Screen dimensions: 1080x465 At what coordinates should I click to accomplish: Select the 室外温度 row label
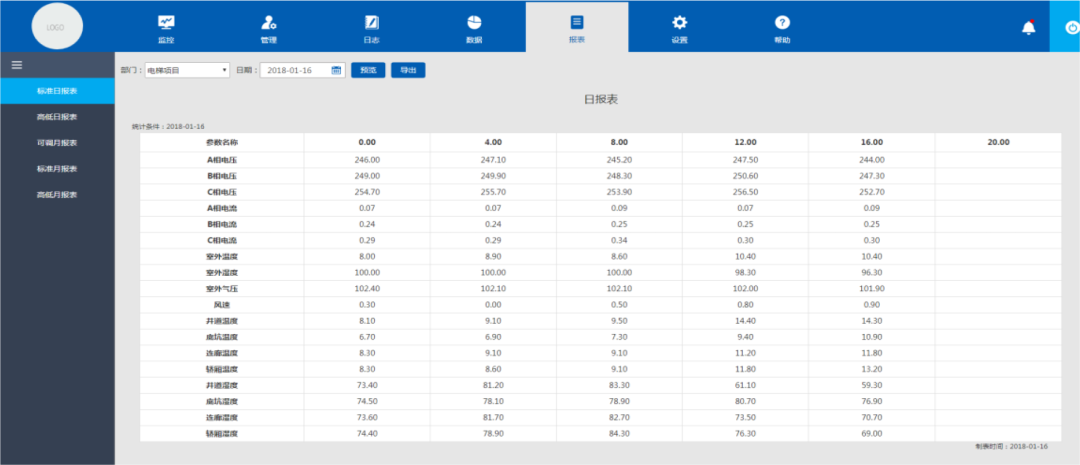coord(222,257)
